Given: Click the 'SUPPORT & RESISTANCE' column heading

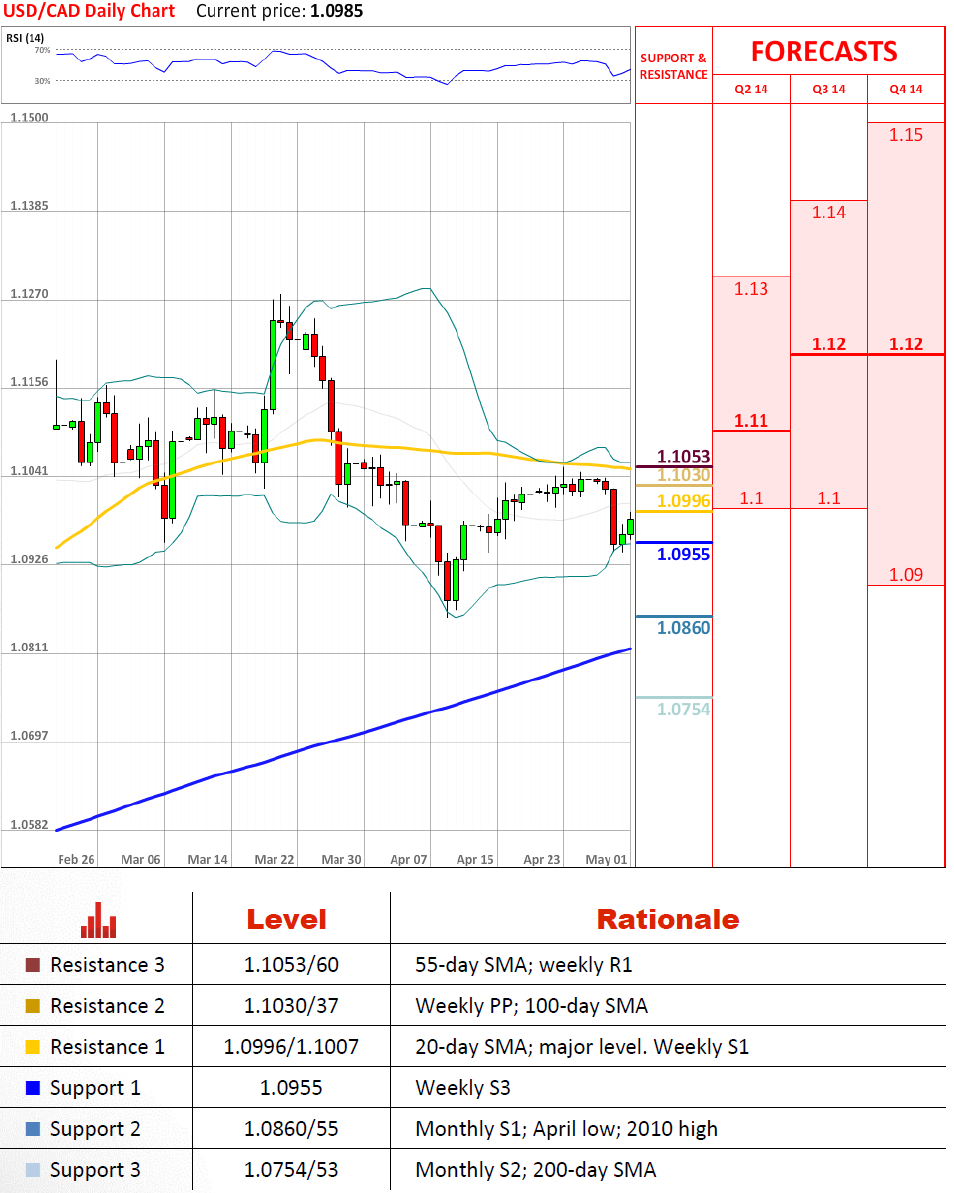Looking at the screenshot, I should 673,66.
